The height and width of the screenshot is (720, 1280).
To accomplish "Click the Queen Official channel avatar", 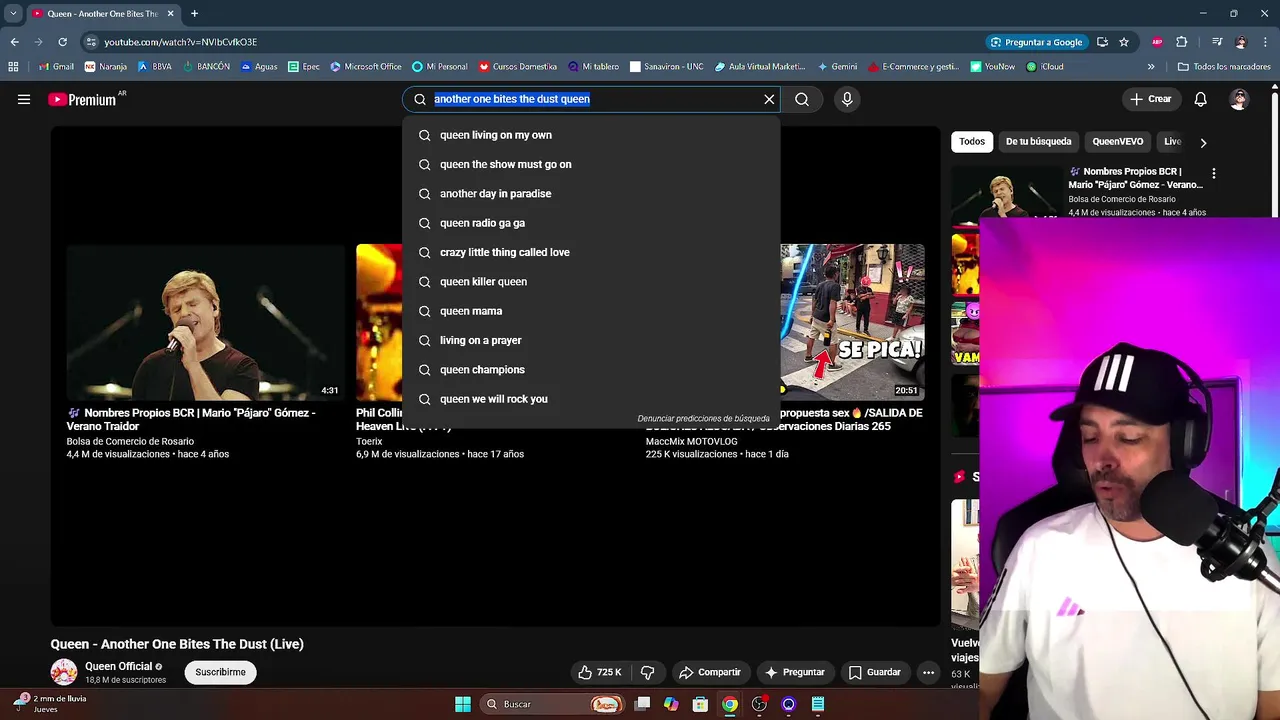I will click(x=64, y=672).
